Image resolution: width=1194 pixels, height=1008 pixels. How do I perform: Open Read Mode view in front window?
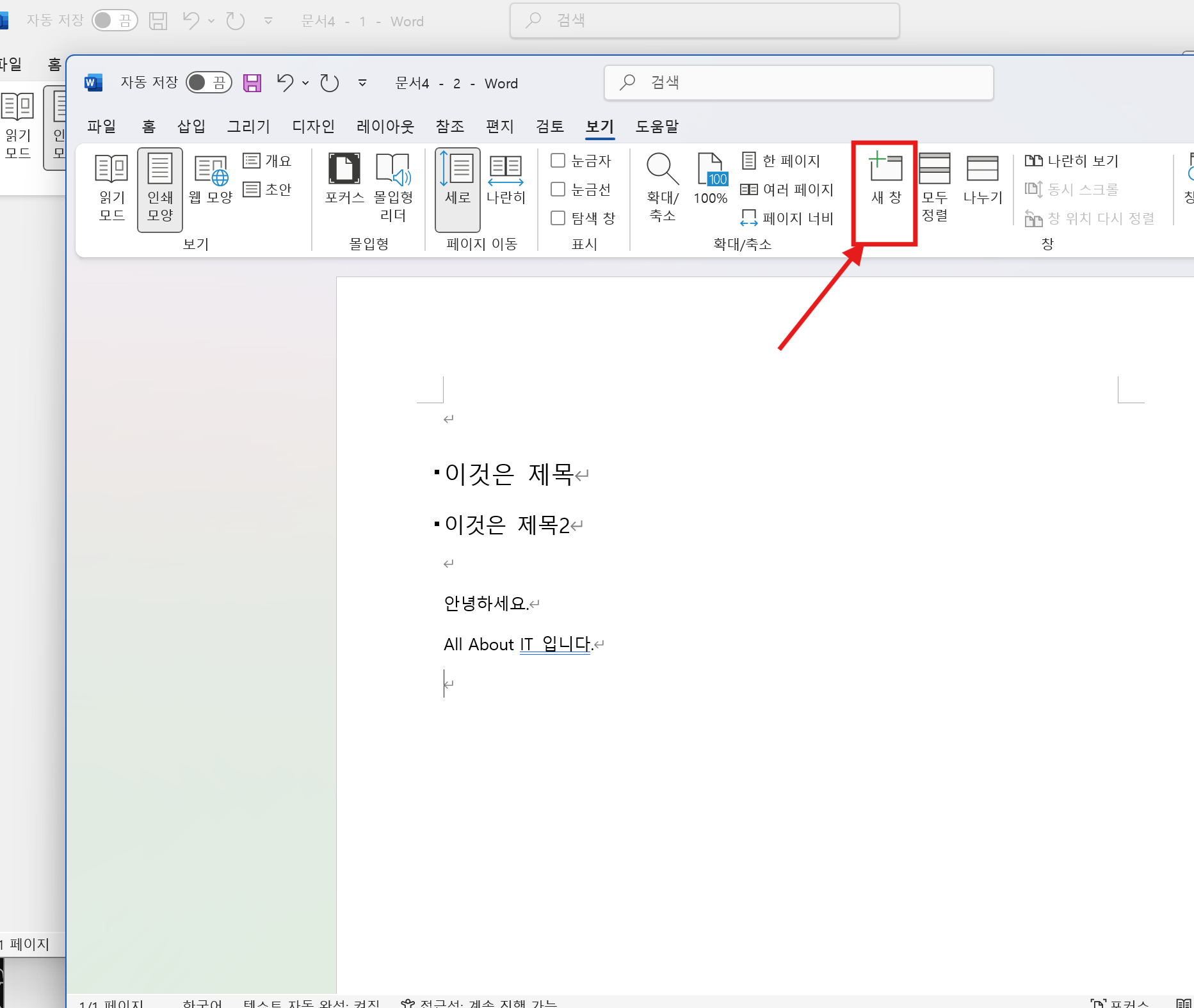[x=112, y=188]
